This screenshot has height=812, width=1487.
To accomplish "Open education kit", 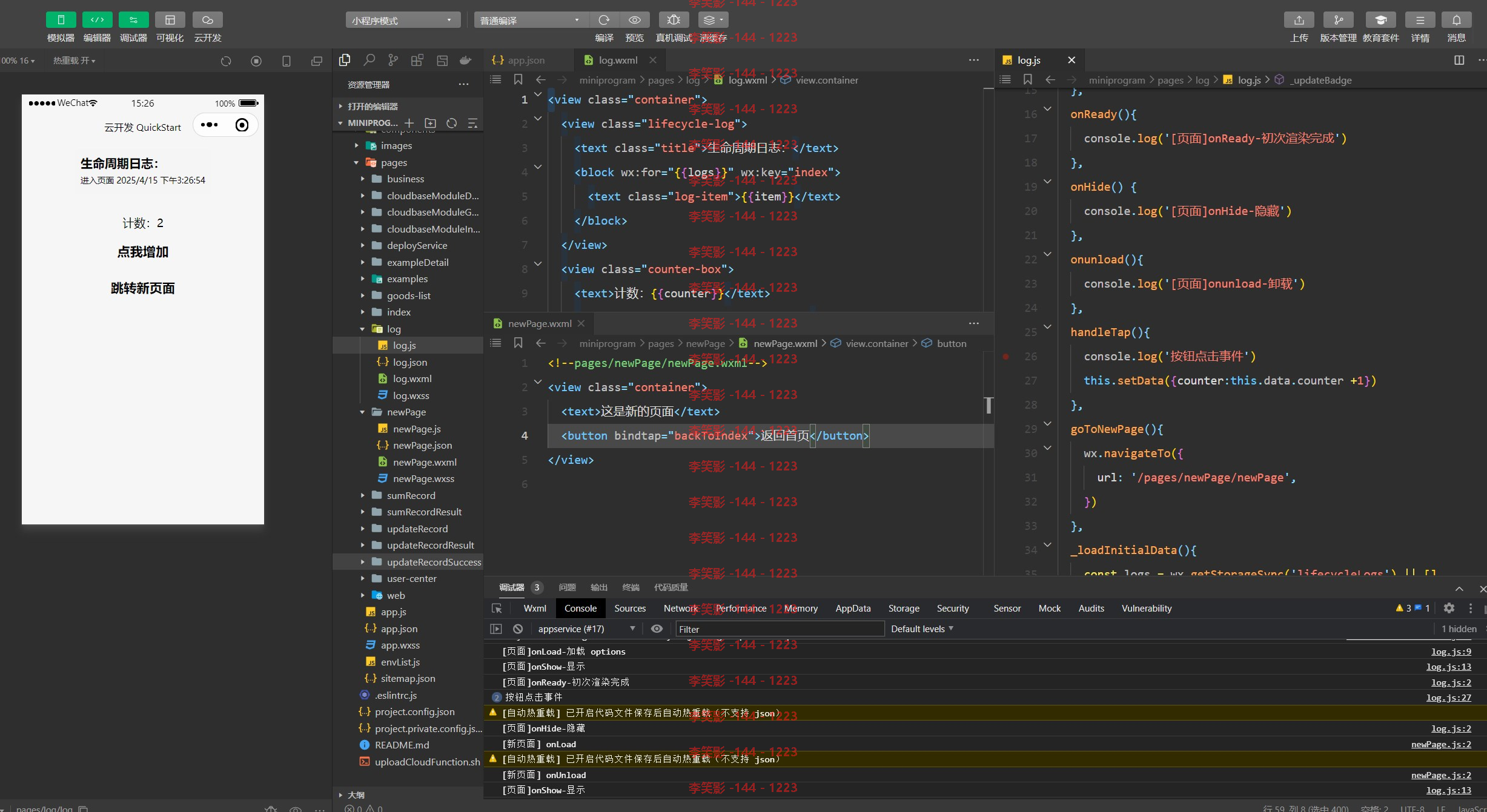I will click(x=1381, y=20).
